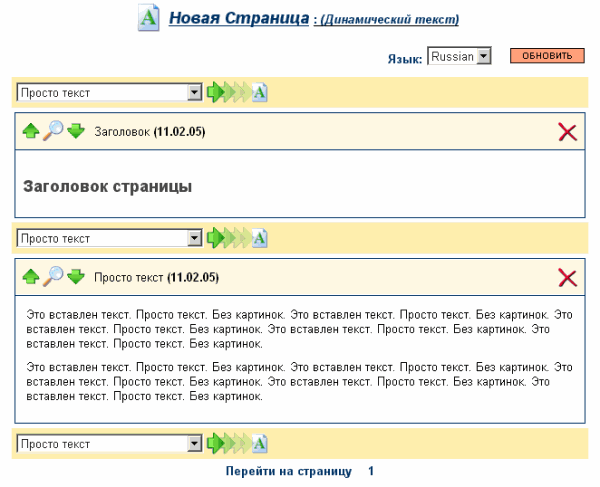Screen dimensions: 600x487
Task: Move the Просто текст block up
Action: (31, 277)
